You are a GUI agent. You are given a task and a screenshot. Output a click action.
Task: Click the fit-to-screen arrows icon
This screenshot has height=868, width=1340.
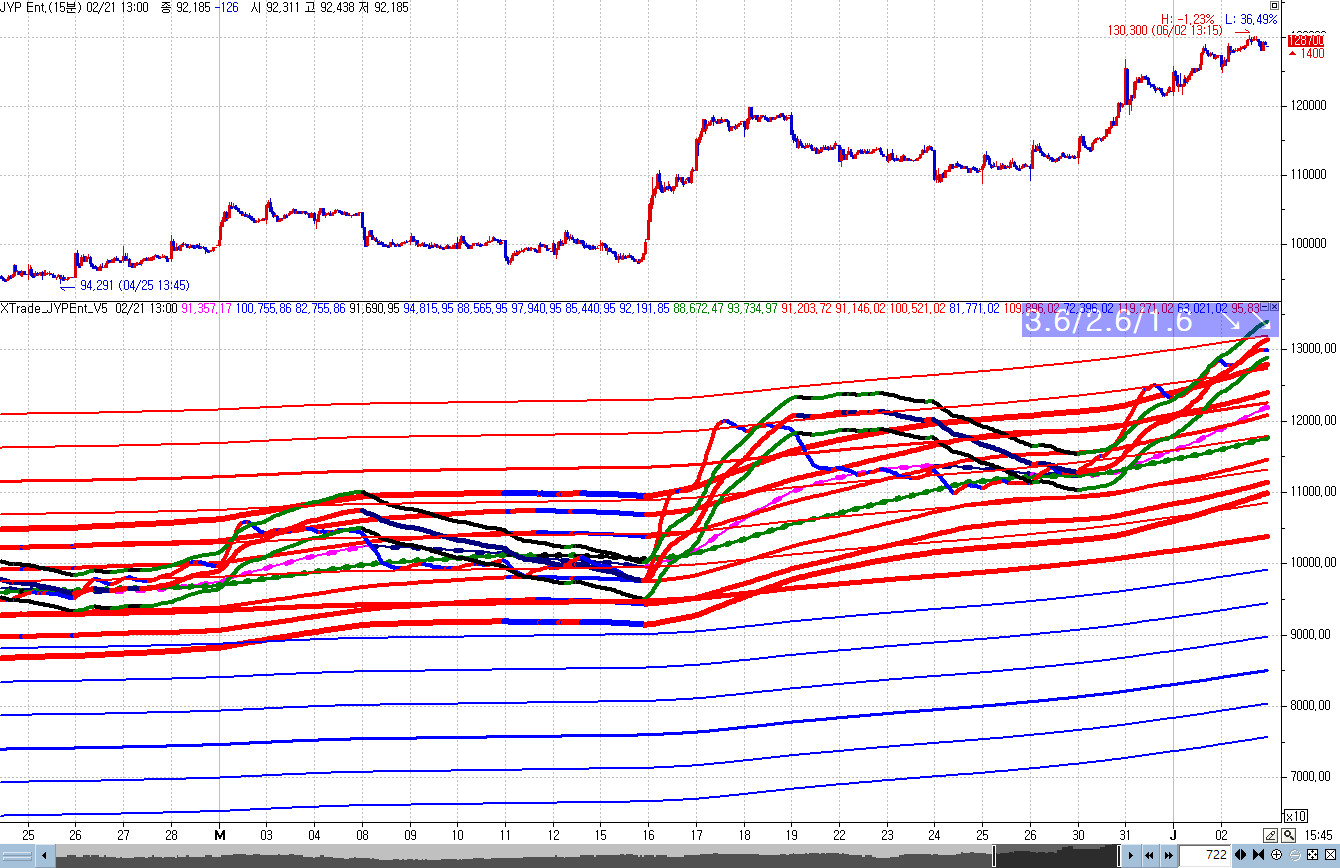pyautogui.click(x=1312, y=855)
